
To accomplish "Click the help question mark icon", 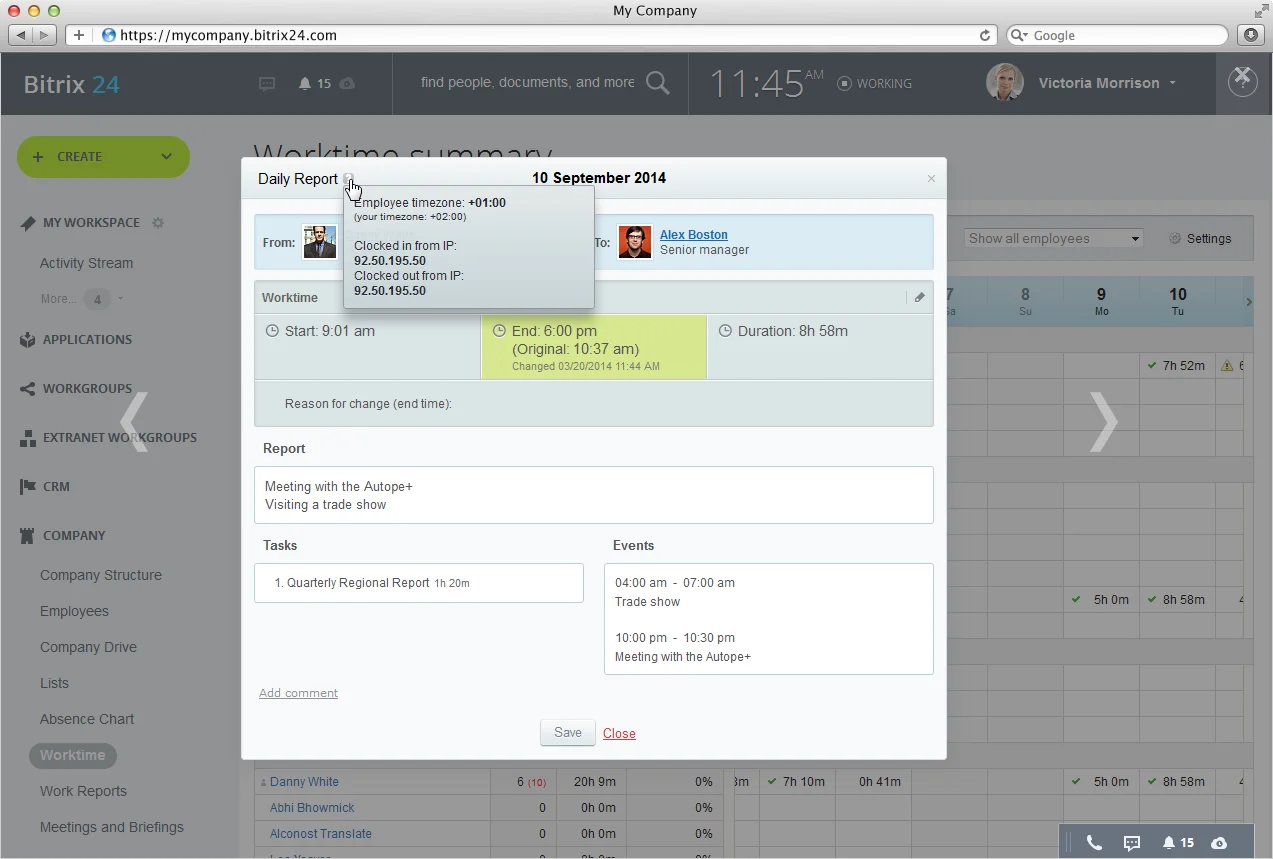I will [x=1242, y=85].
